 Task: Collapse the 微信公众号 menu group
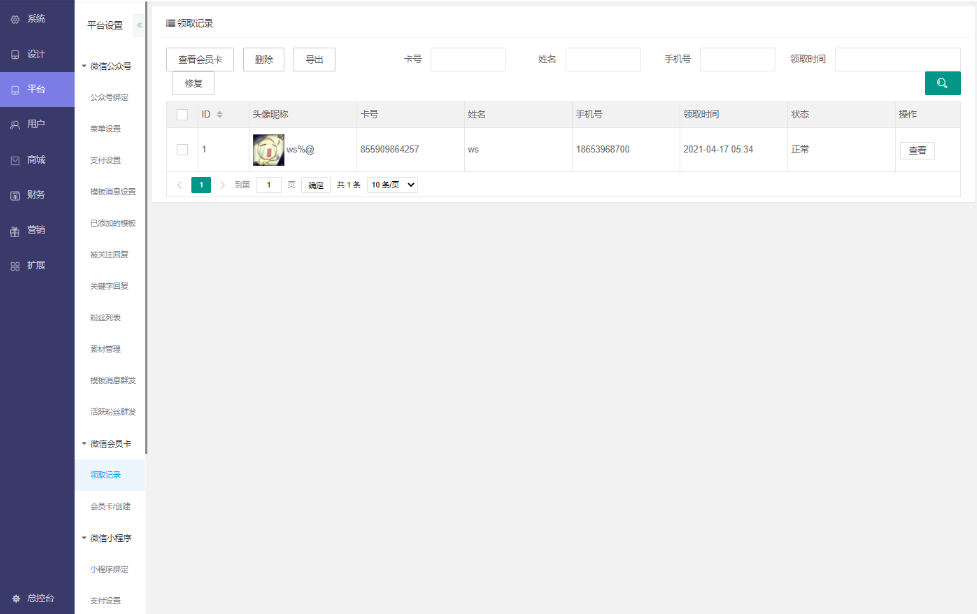84,66
